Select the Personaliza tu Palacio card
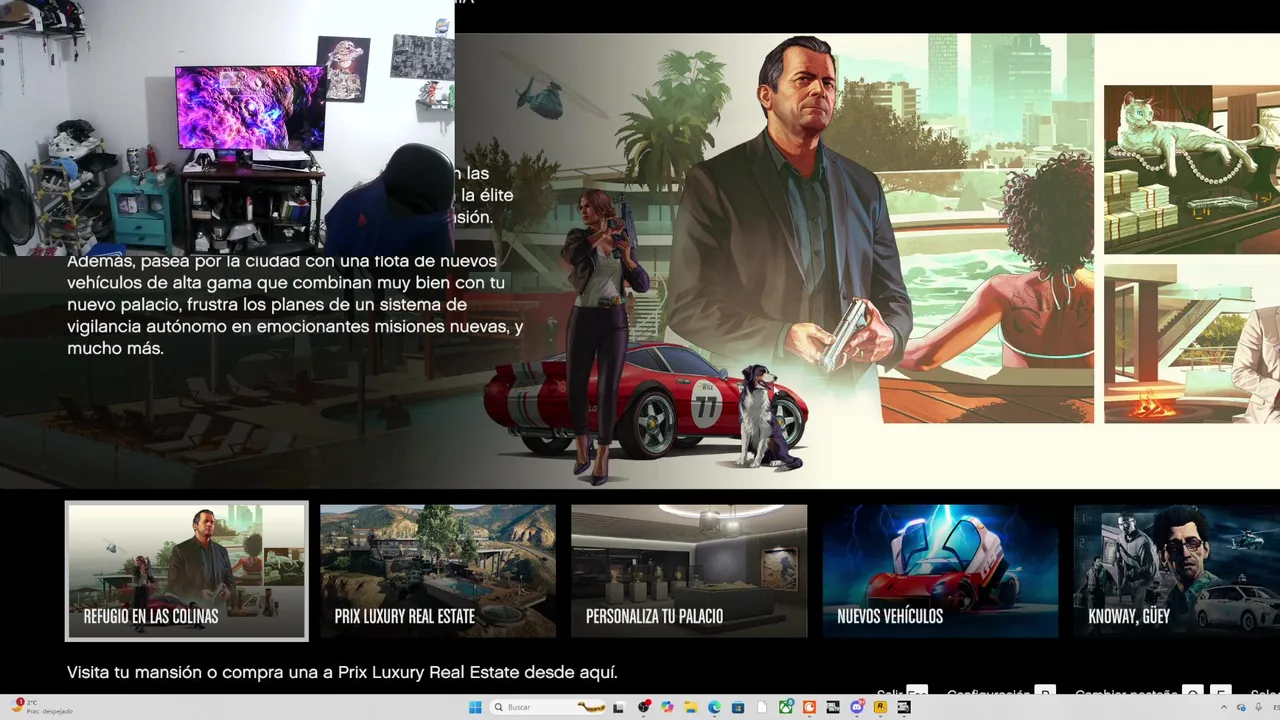Image resolution: width=1280 pixels, height=720 pixels. click(x=689, y=571)
